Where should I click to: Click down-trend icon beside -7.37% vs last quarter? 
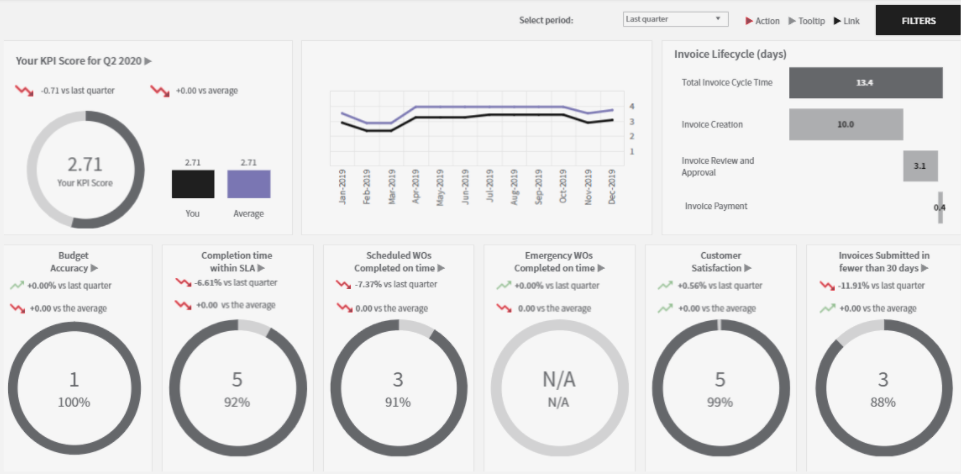point(344,285)
